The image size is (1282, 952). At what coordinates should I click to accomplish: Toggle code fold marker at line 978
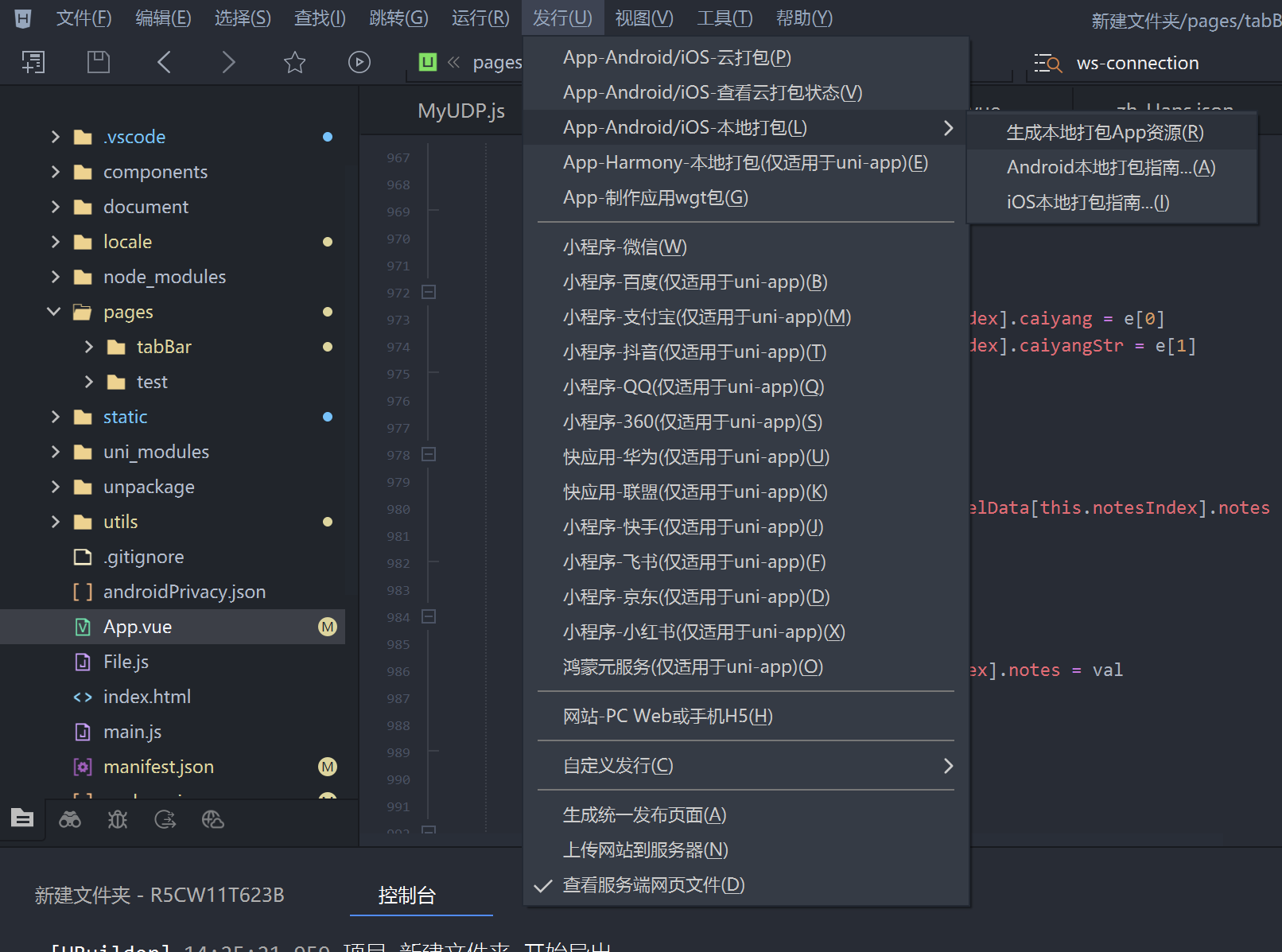429,454
